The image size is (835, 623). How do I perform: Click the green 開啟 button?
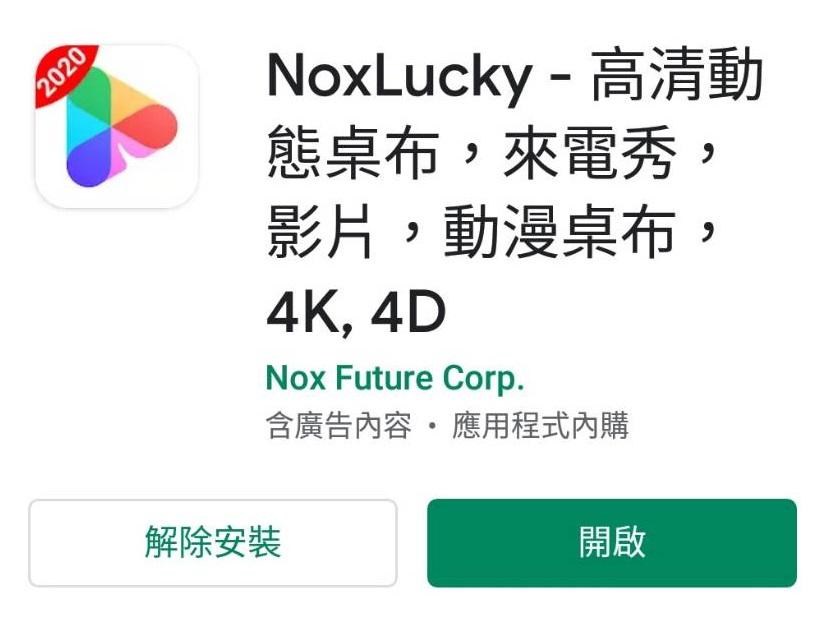(612, 543)
